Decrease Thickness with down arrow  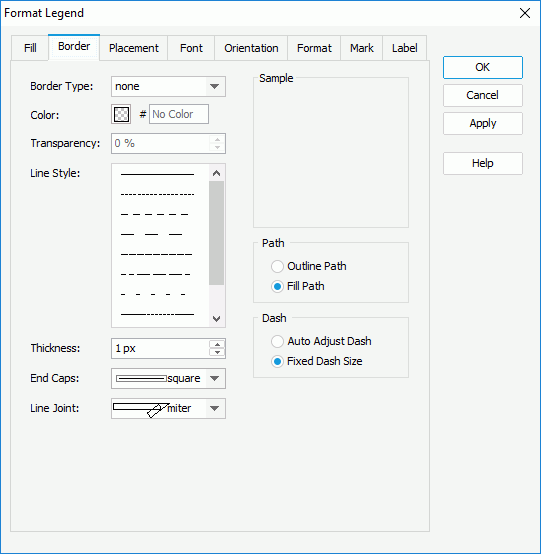click(x=217, y=352)
